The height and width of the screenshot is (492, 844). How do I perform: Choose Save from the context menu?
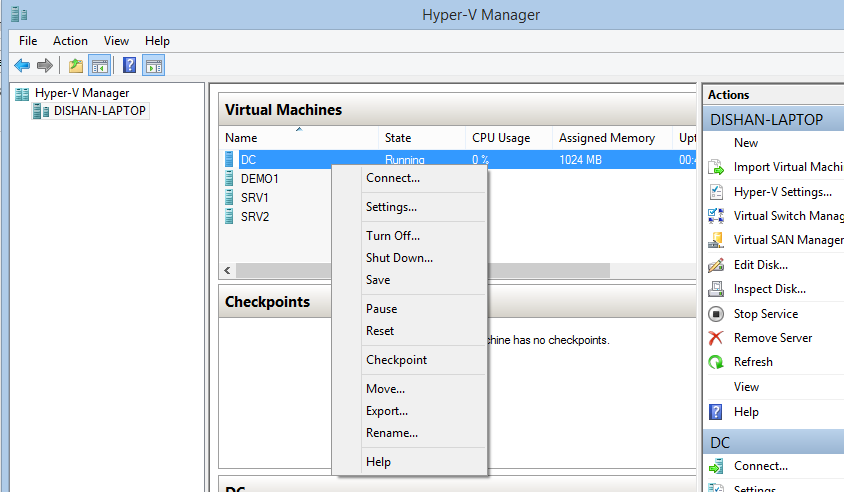click(x=410, y=280)
